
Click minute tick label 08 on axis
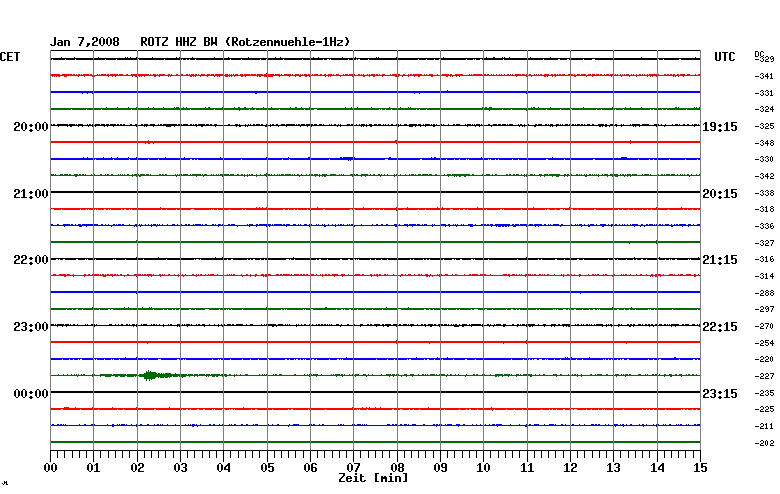[397, 468]
